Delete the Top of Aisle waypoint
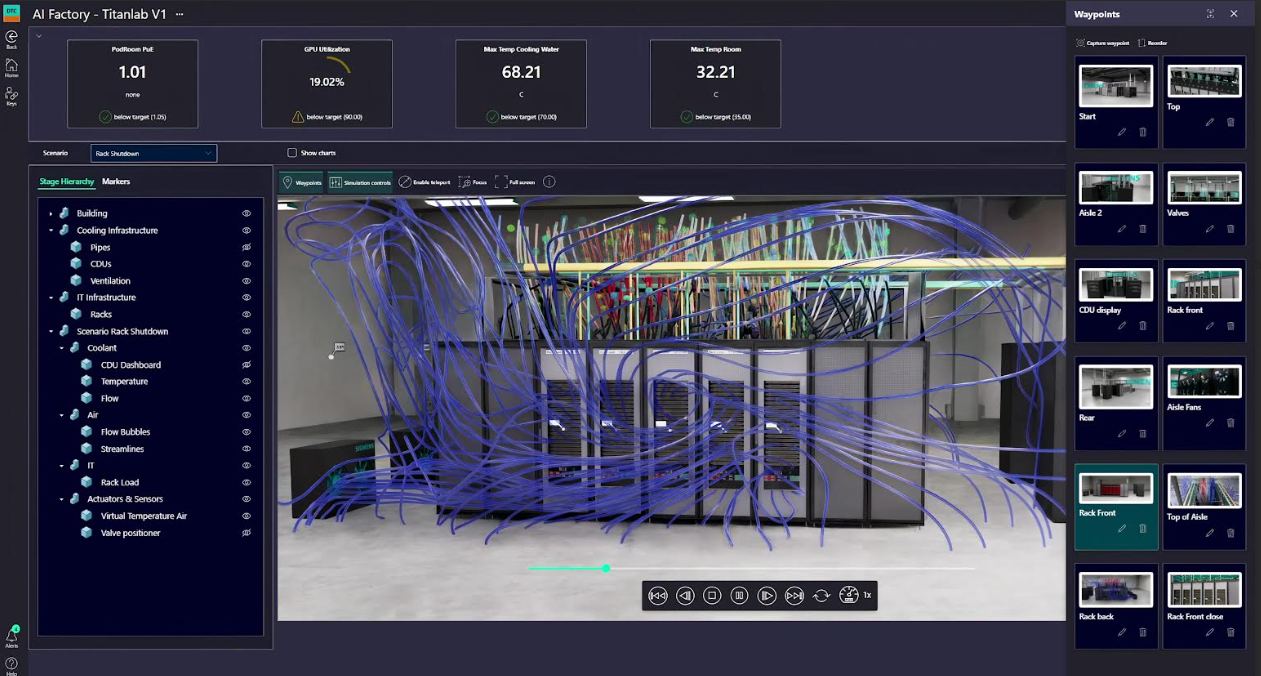Viewport: 1261px width, 676px height. tap(1231, 533)
